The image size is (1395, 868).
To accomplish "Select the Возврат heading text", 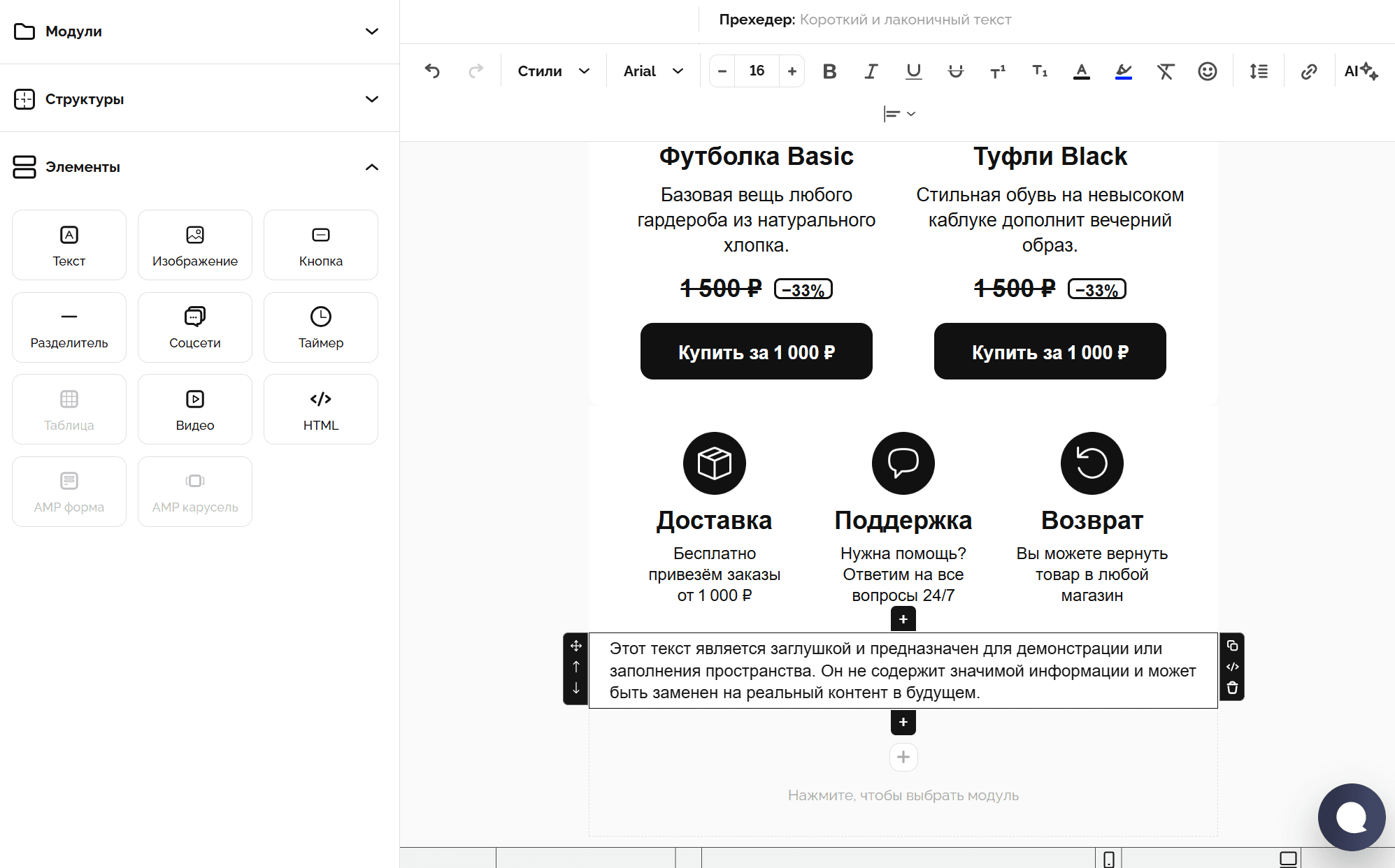I will click(1092, 521).
